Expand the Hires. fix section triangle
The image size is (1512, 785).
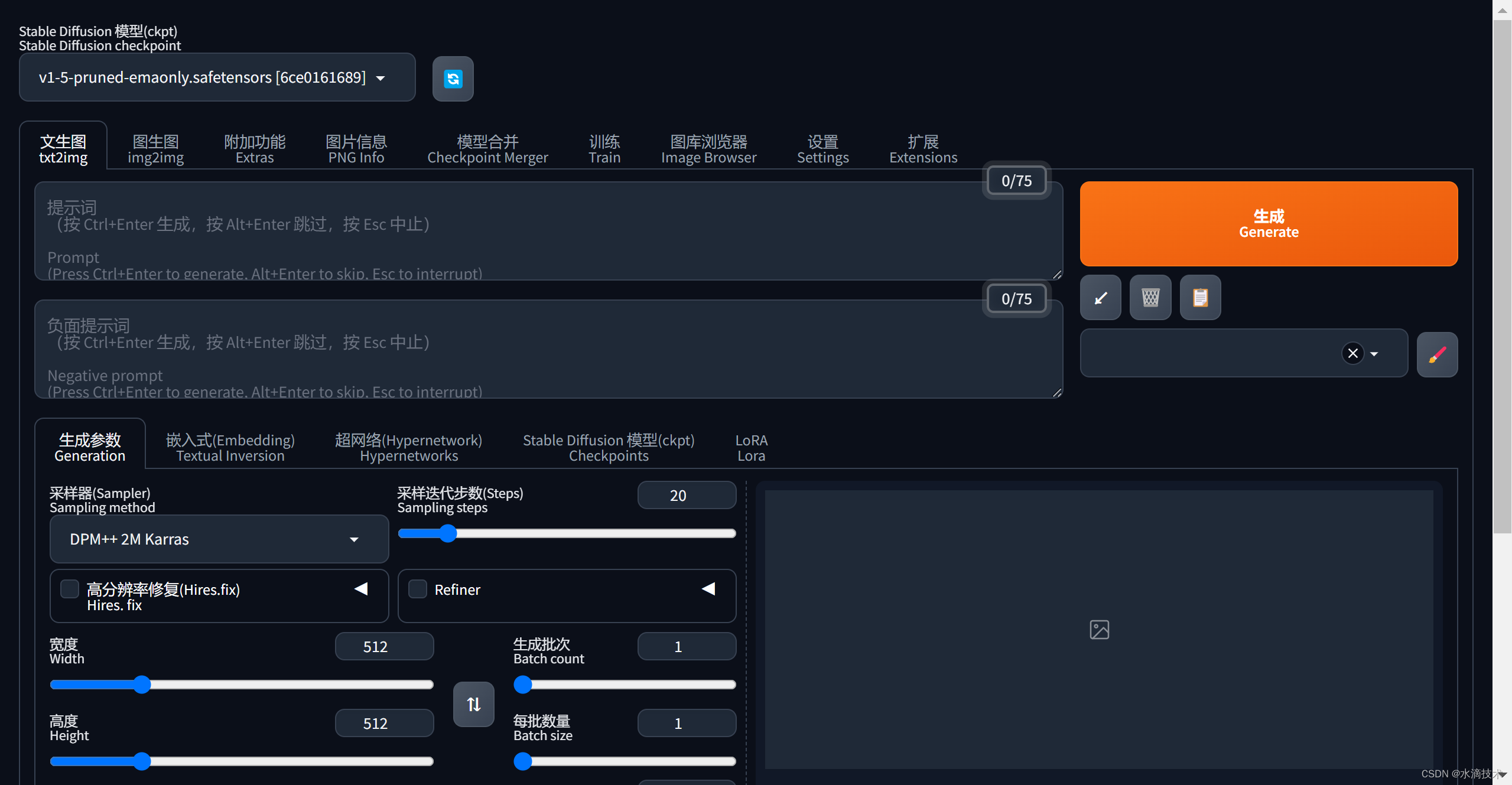[x=361, y=589]
